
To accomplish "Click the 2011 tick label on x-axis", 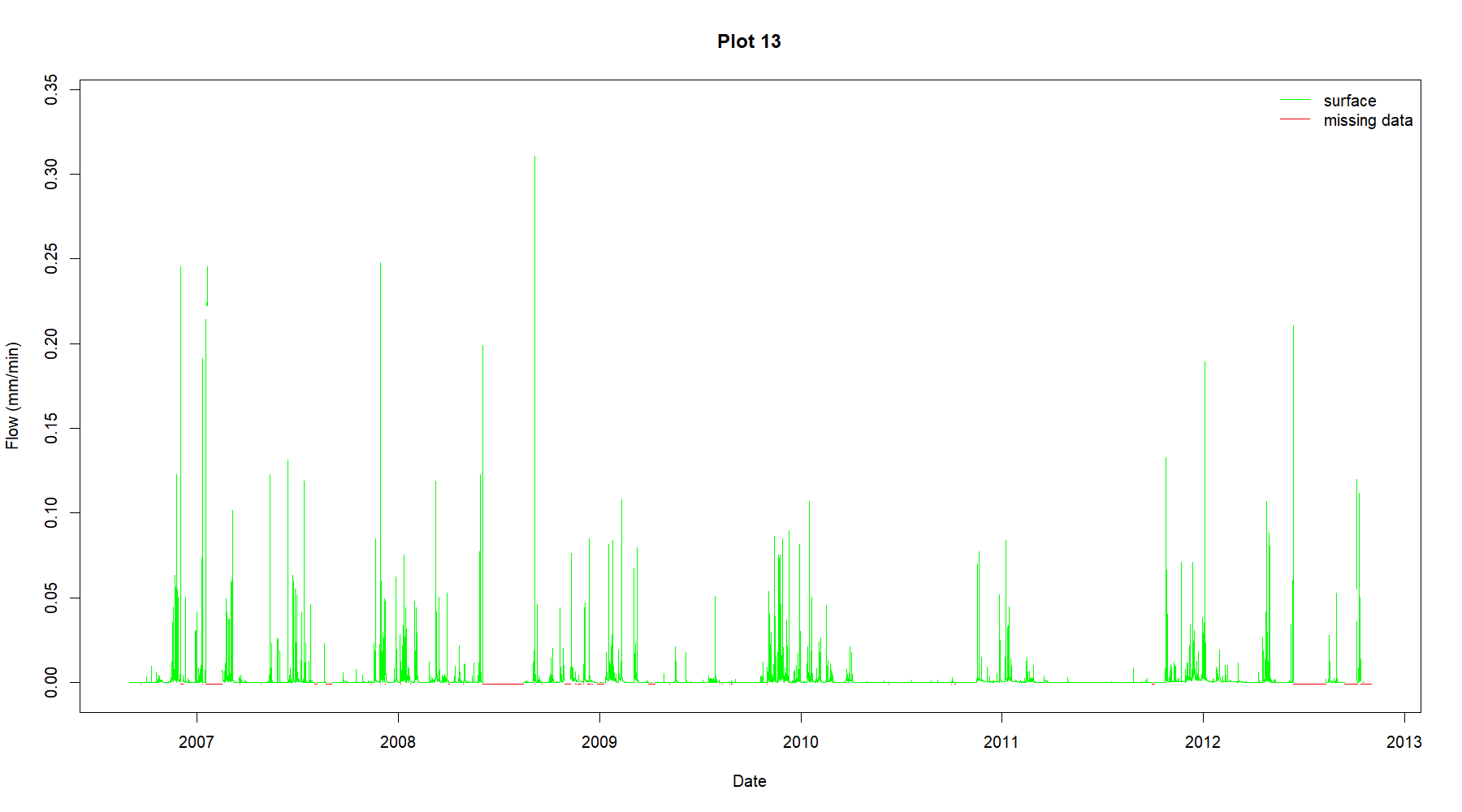I will coord(1001,741).
